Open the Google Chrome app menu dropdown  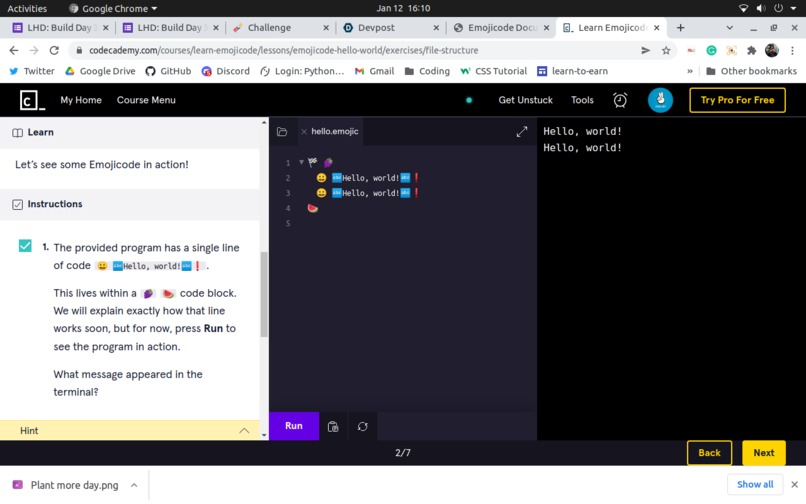(113, 8)
